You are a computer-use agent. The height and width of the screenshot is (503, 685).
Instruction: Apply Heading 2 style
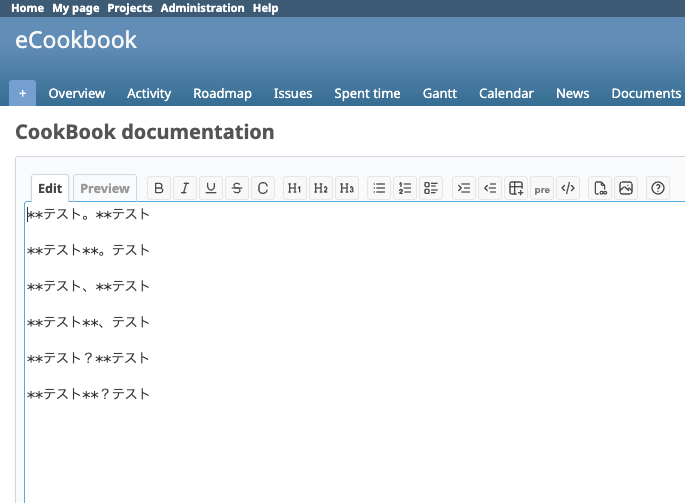pyautogui.click(x=321, y=188)
